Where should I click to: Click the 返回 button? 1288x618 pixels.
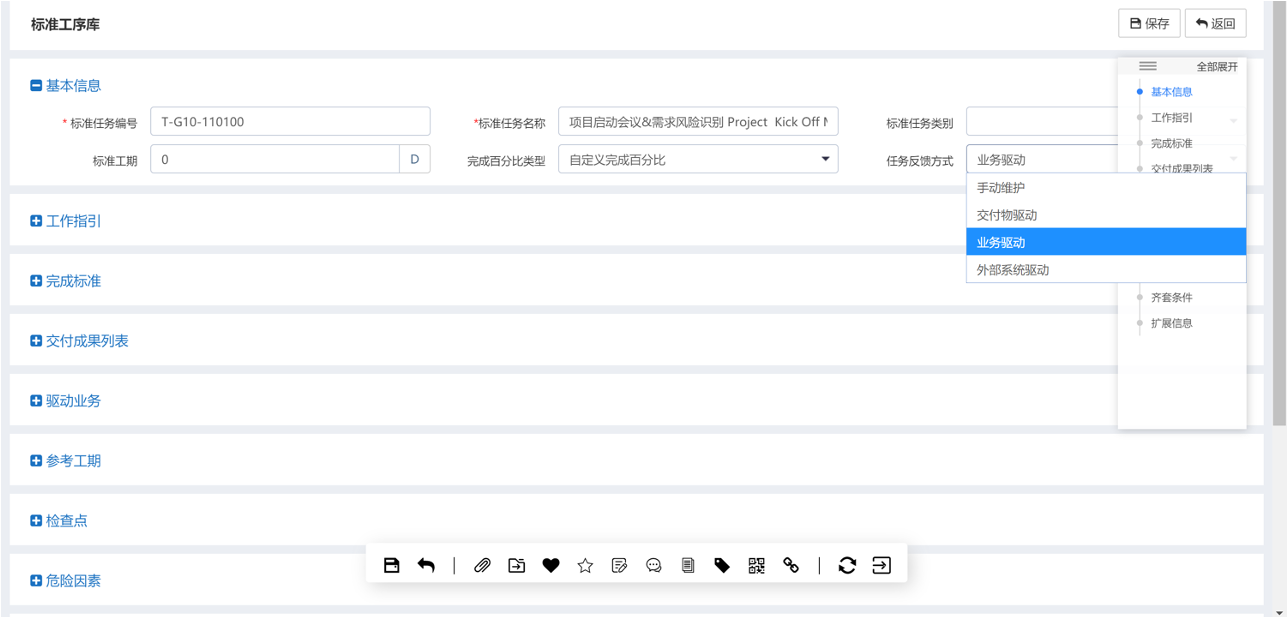(x=1215, y=23)
